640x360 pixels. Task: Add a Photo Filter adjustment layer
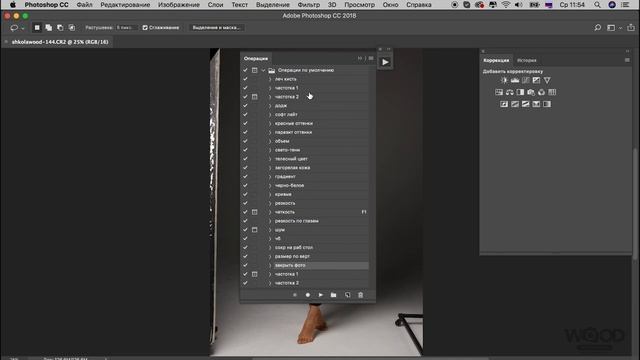(531, 92)
